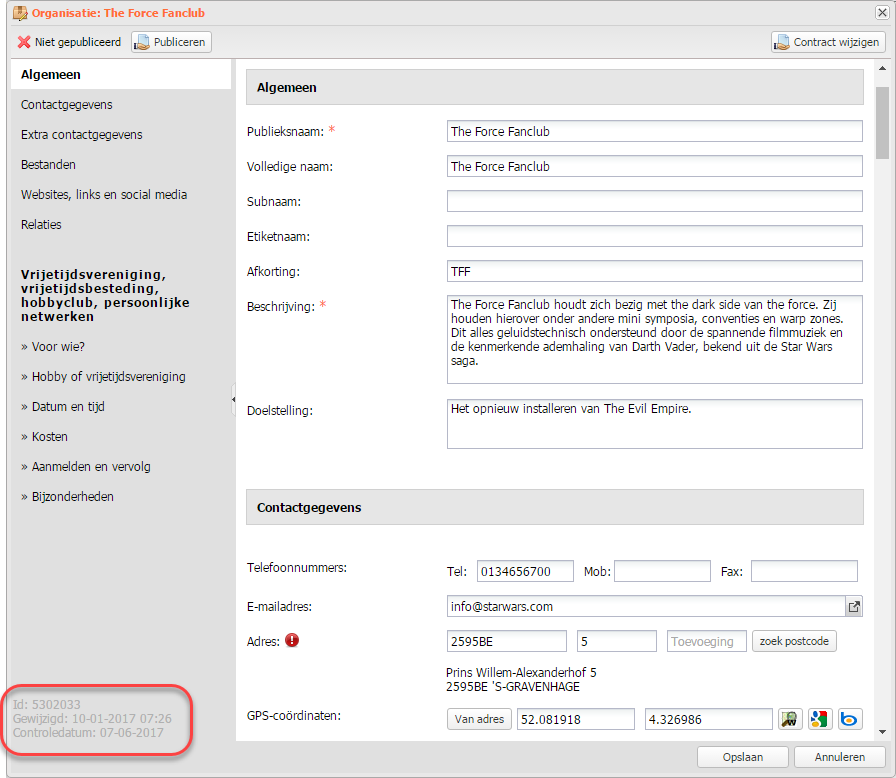This screenshot has height=778, width=896.
Task: Click into the Volledige naam field
Action: tap(654, 166)
